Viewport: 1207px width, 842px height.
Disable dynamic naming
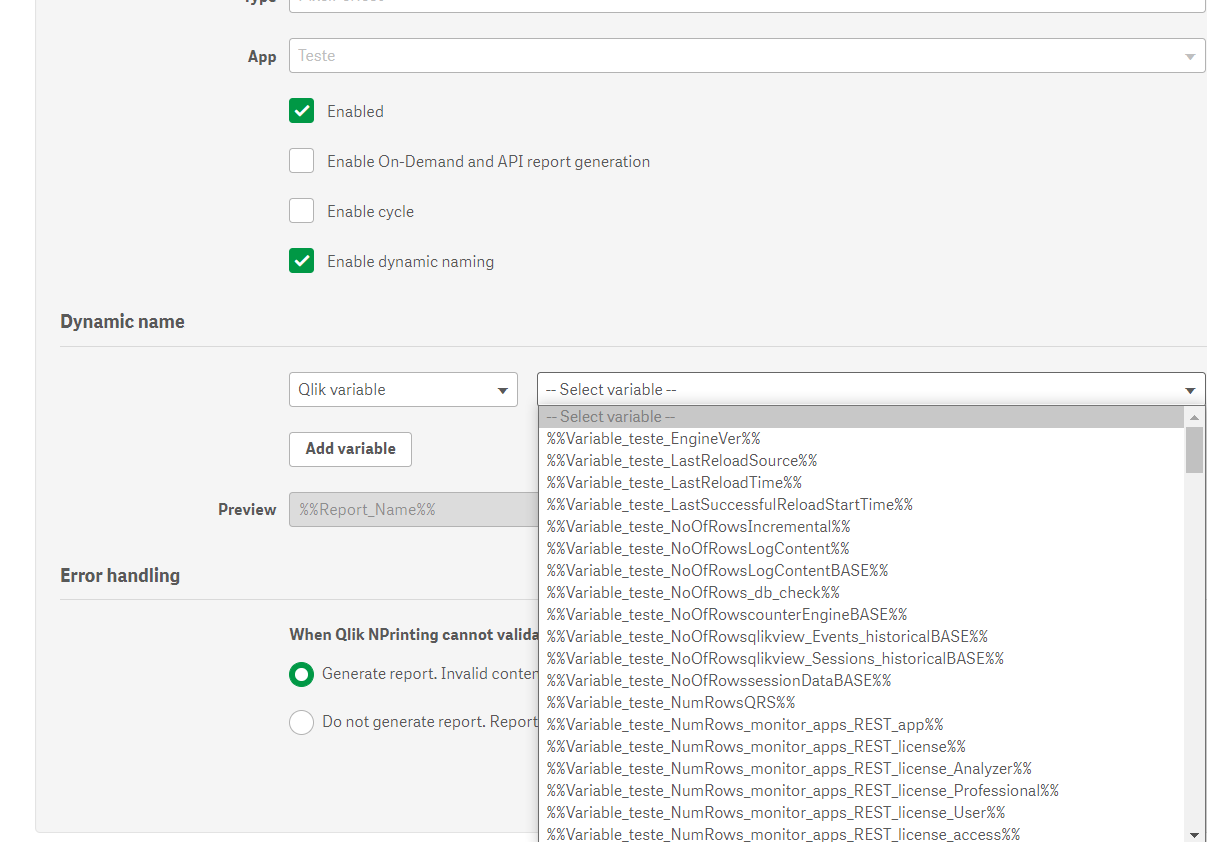301,260
